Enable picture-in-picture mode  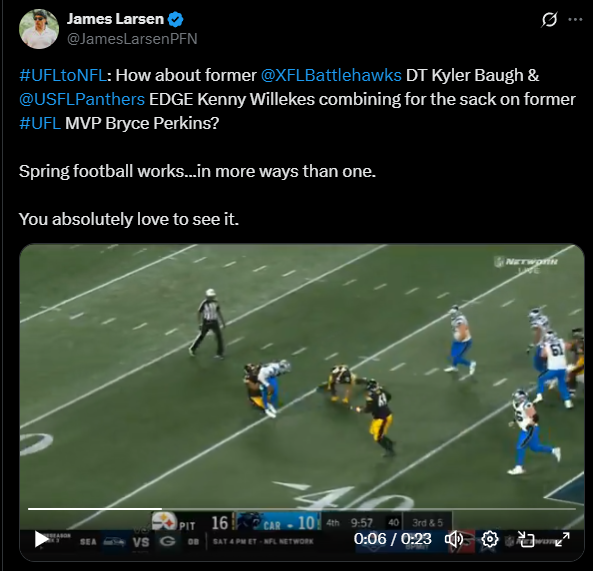point(526,539)
